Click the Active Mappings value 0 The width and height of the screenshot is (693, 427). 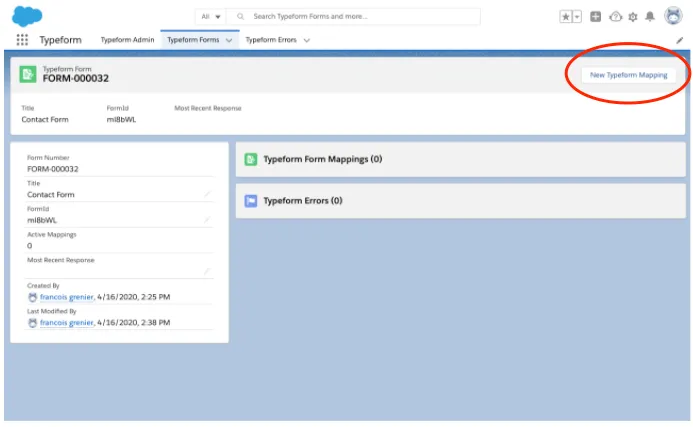30,246
